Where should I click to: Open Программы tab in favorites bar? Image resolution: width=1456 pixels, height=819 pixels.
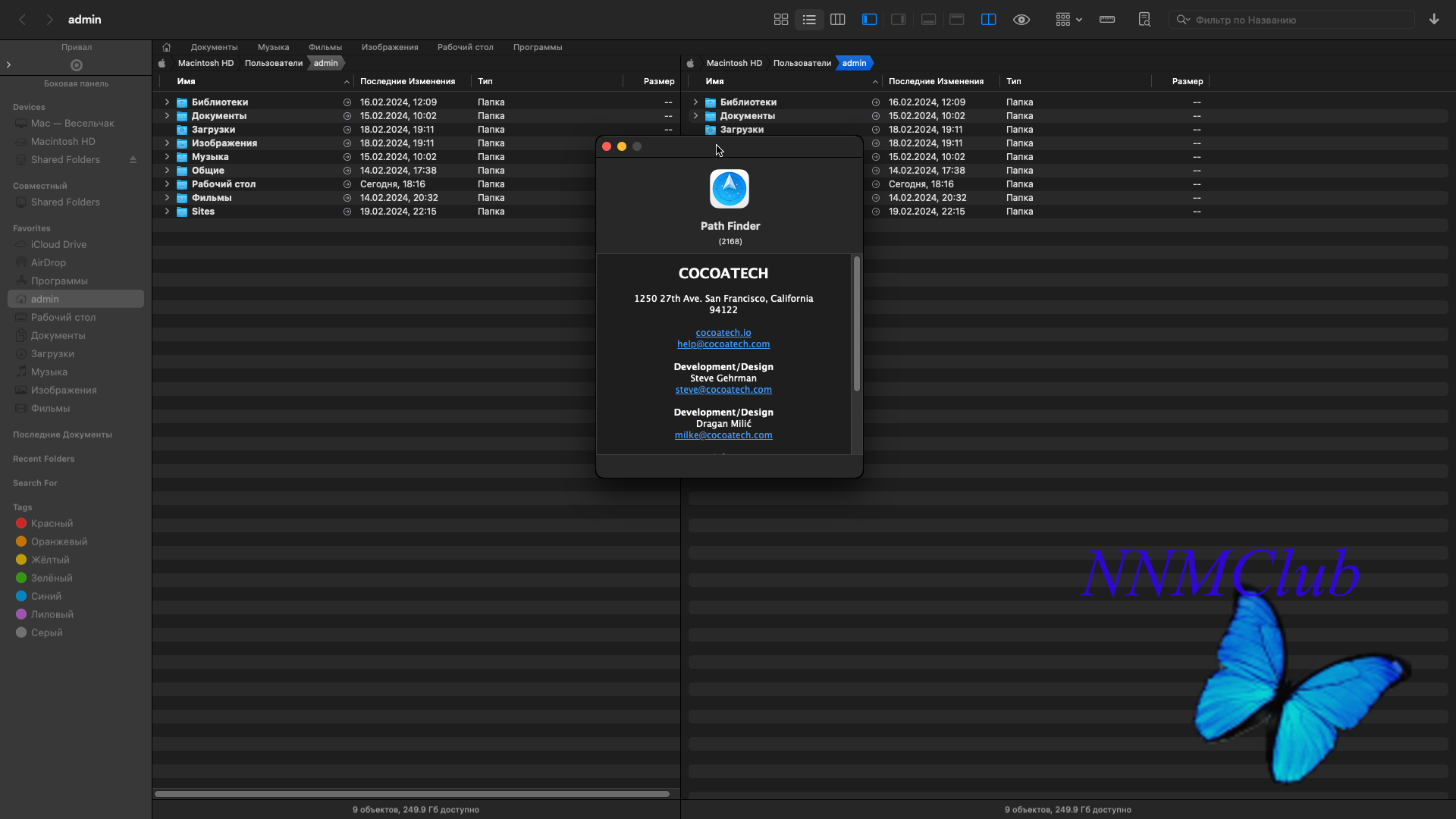[x=537, y=47]
